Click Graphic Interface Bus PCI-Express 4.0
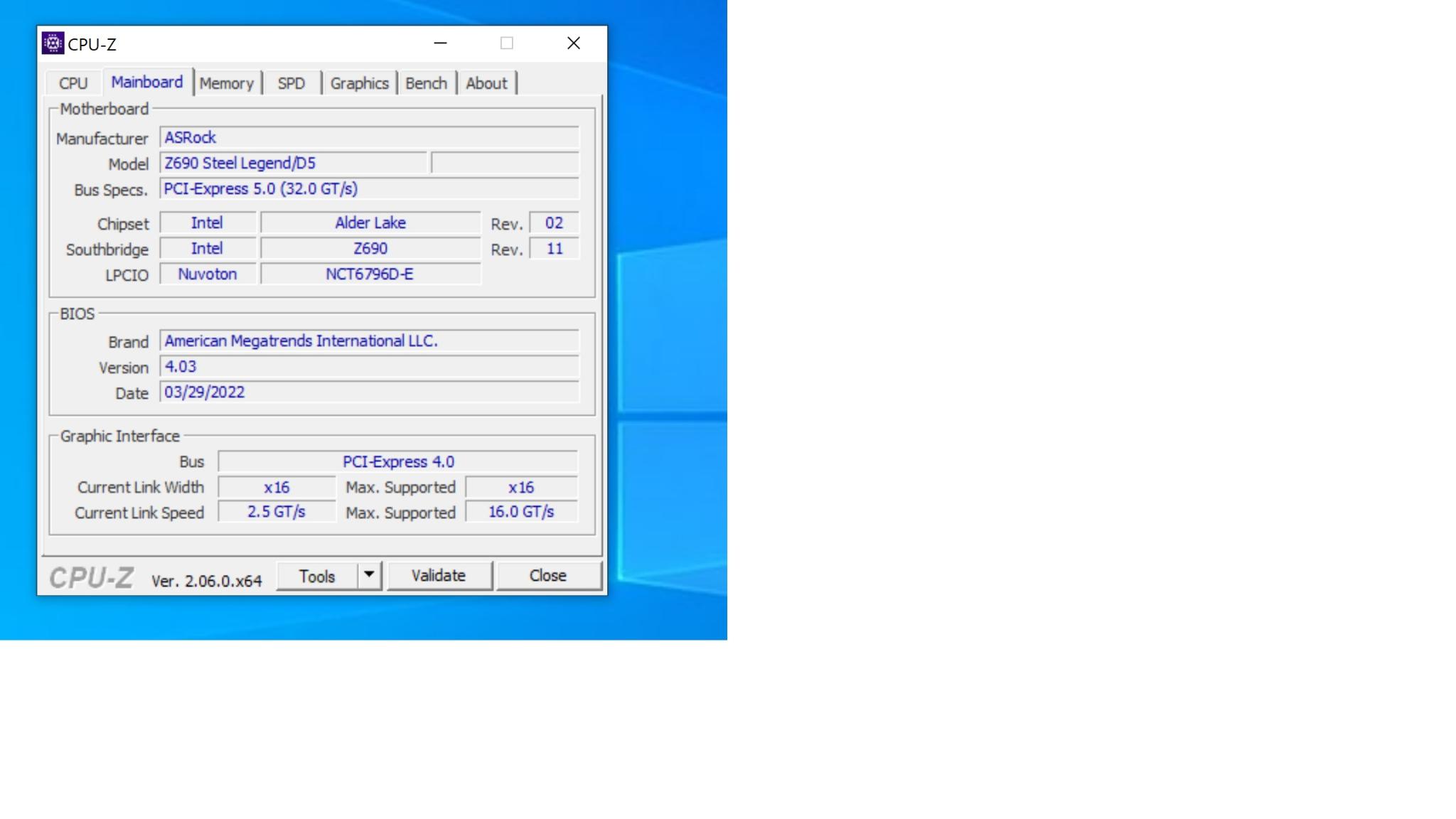Screen dimensions: 1456x819 click(x=398, y=461)
